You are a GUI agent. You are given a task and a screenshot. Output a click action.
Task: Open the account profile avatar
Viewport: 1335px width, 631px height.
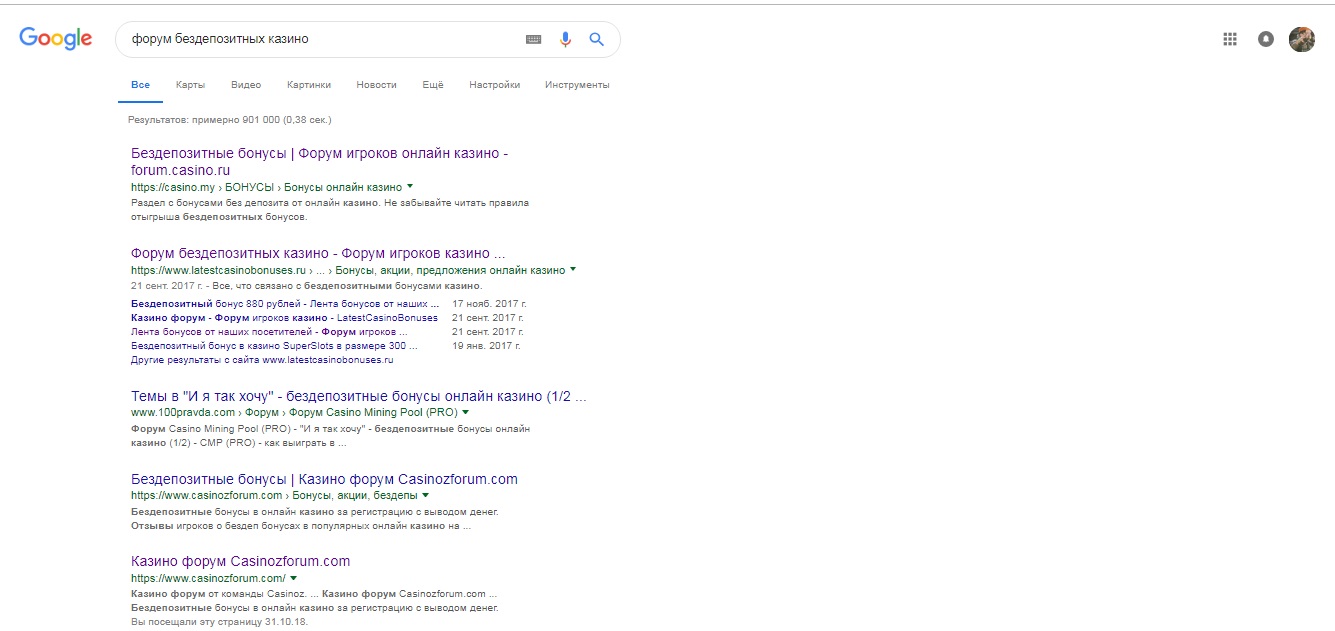[x=1302, y=40]
